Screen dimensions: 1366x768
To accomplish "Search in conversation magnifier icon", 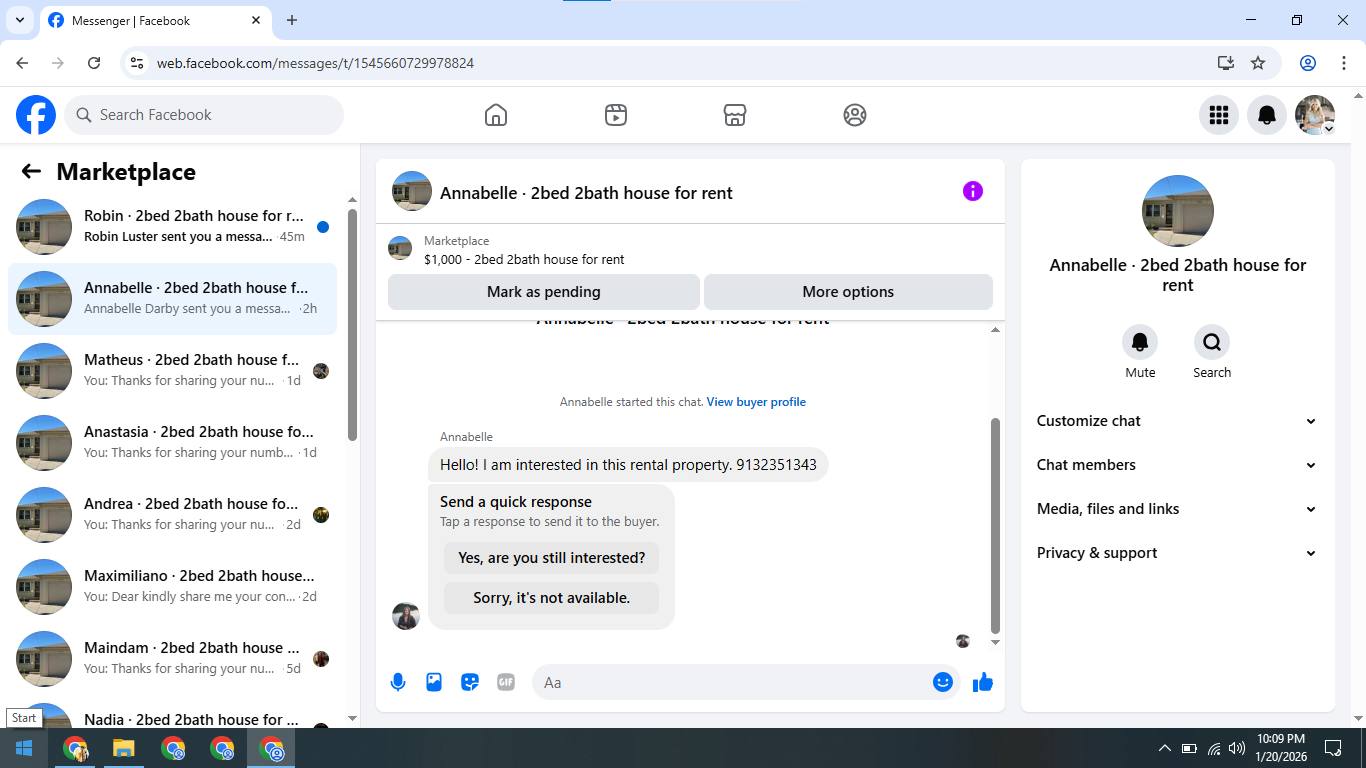I will (x=1212, y=343).
